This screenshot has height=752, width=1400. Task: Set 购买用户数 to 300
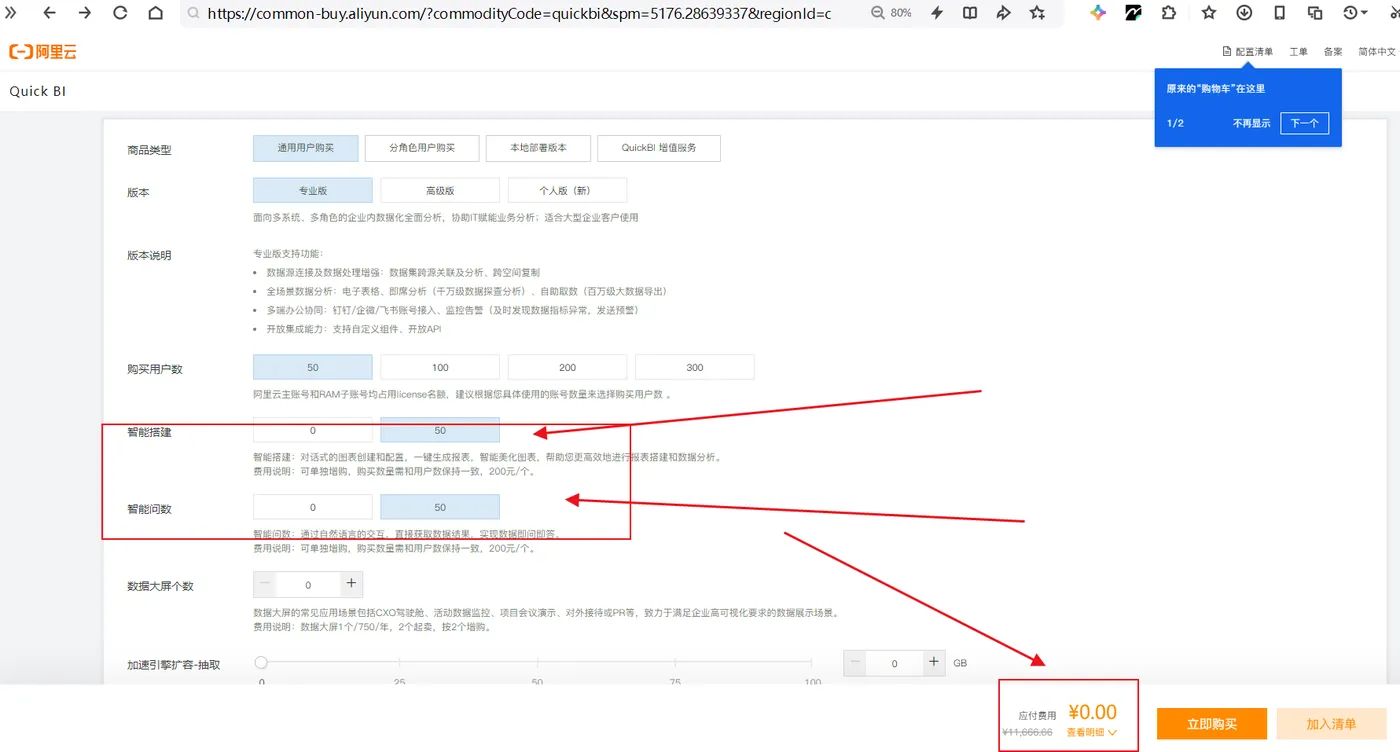pyautogui.click(x=695, y=367)
